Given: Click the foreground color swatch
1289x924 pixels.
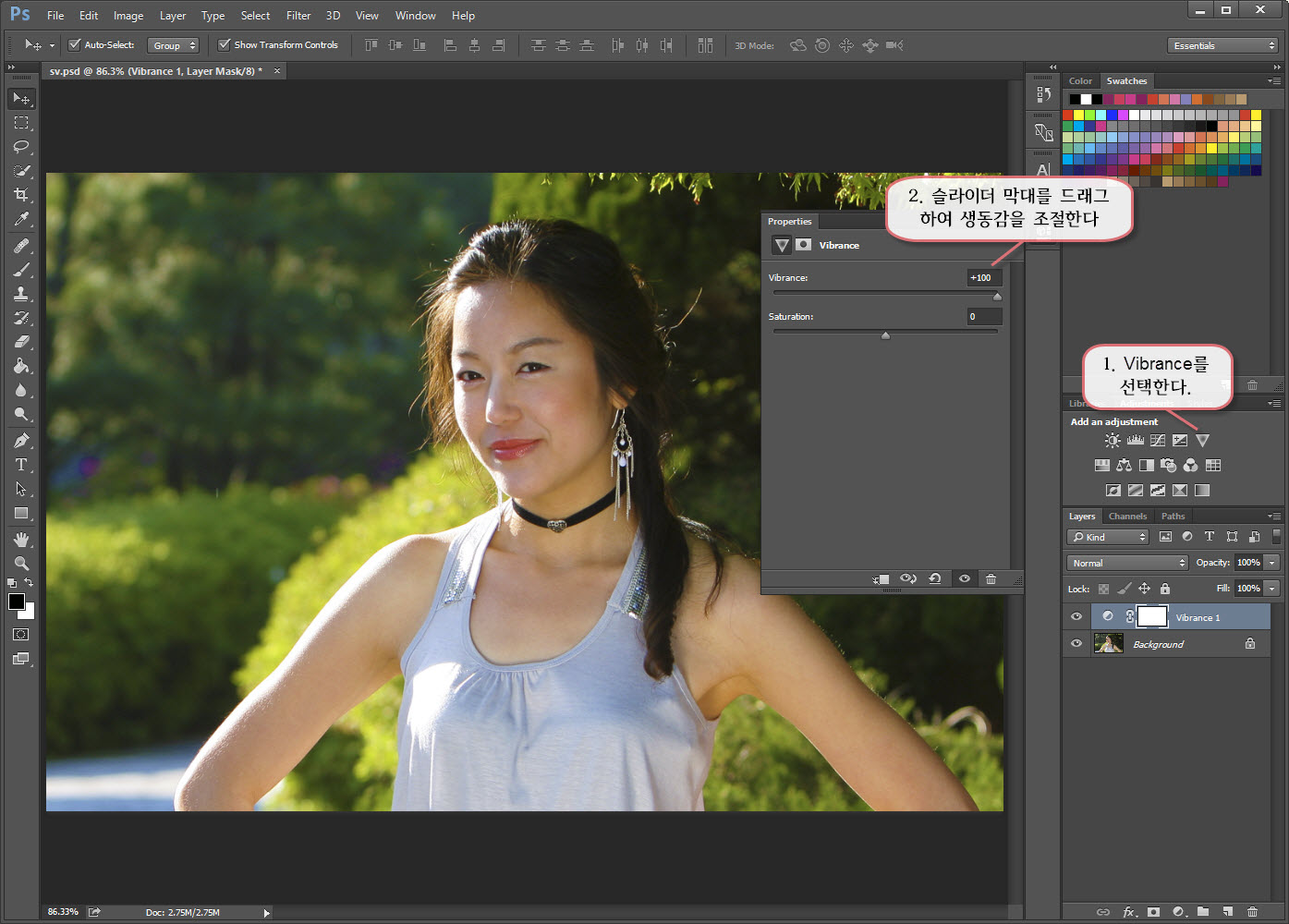Looking at the screenshot, I should click(x=17, y=602).
